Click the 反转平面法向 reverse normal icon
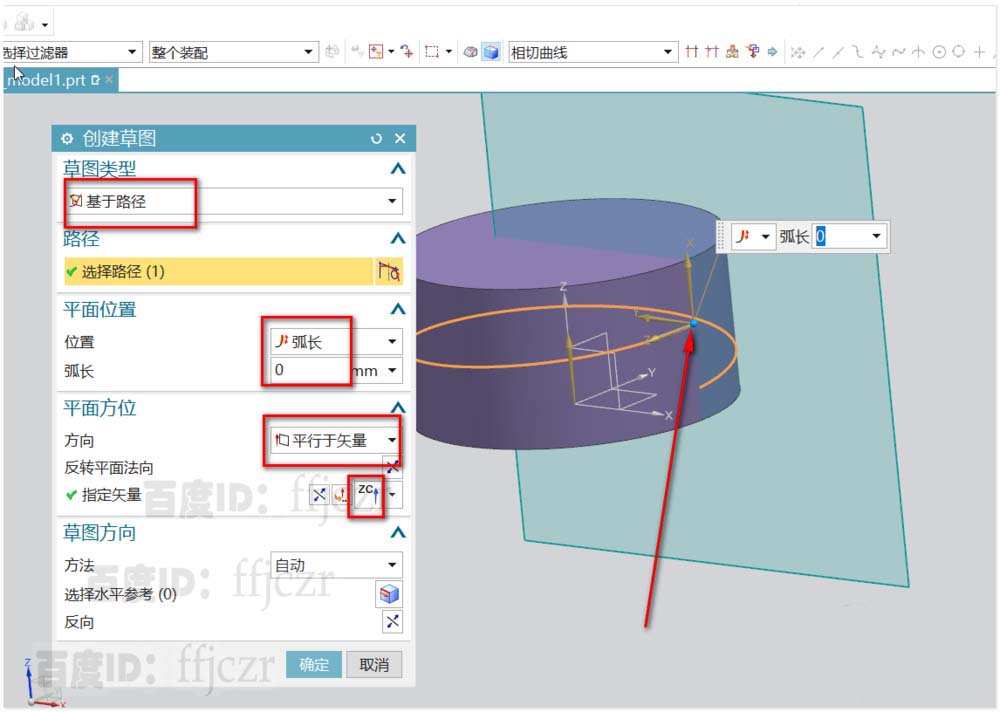1000x712 pixels. click(x=392, y=466)
